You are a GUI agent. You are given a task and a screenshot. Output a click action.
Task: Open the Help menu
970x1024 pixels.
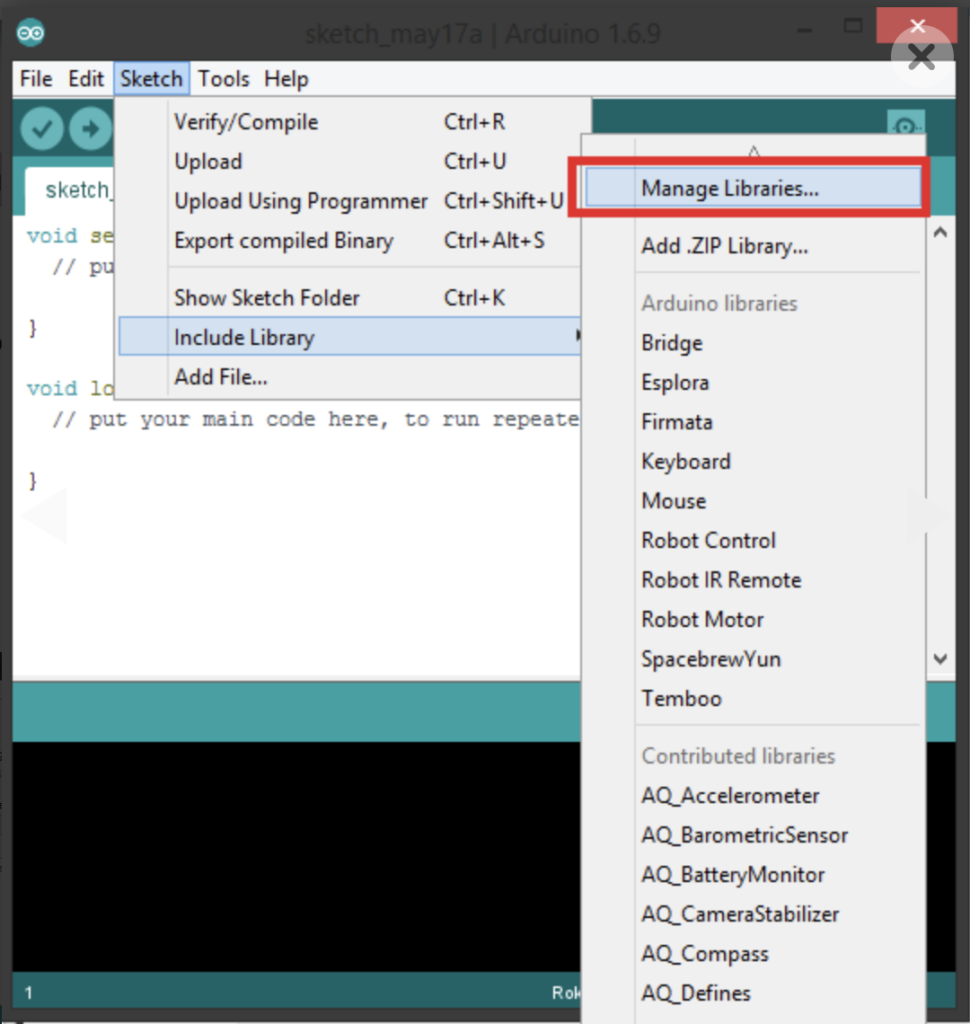click(x=286, y=79)
